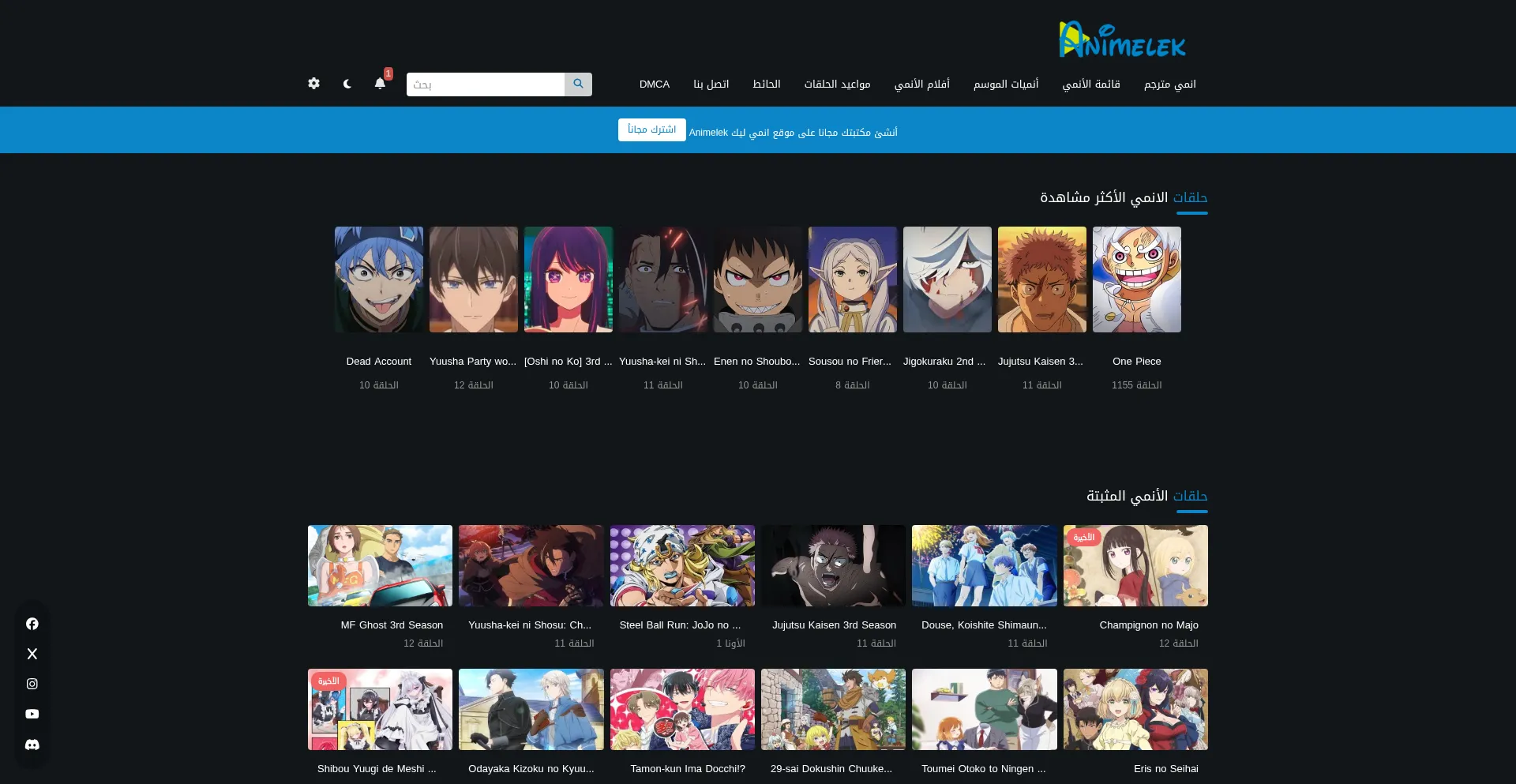The width and height of the screenshot is (1516, 784).
Task: Open the Facebook social icon
Action: click(32, 624)
